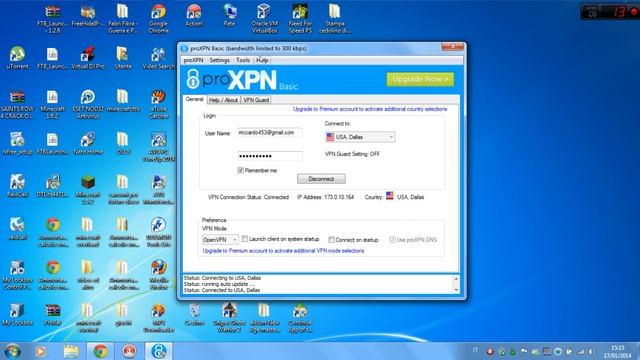
Task: Select the Google Chrome desktop icon
Action: click(x=158, y=19)
